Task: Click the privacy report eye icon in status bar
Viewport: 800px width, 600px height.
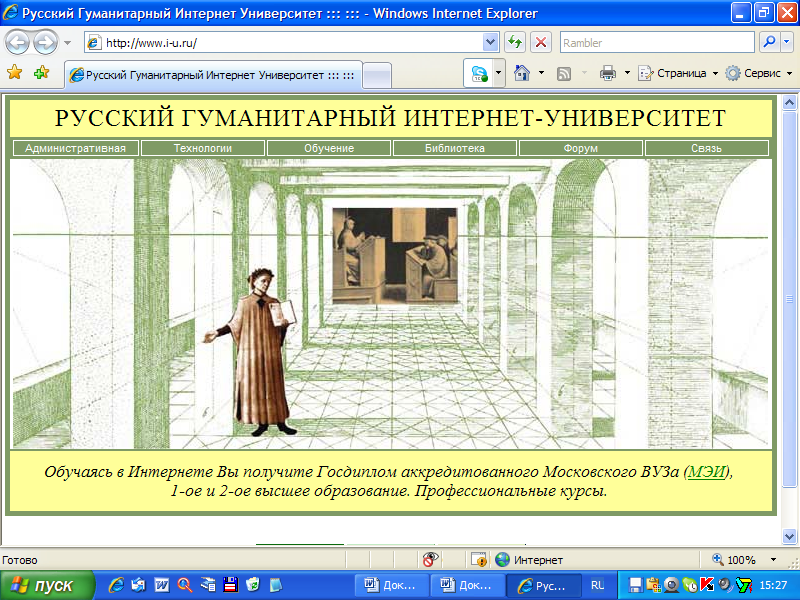Action: click(x=430, y=559)
